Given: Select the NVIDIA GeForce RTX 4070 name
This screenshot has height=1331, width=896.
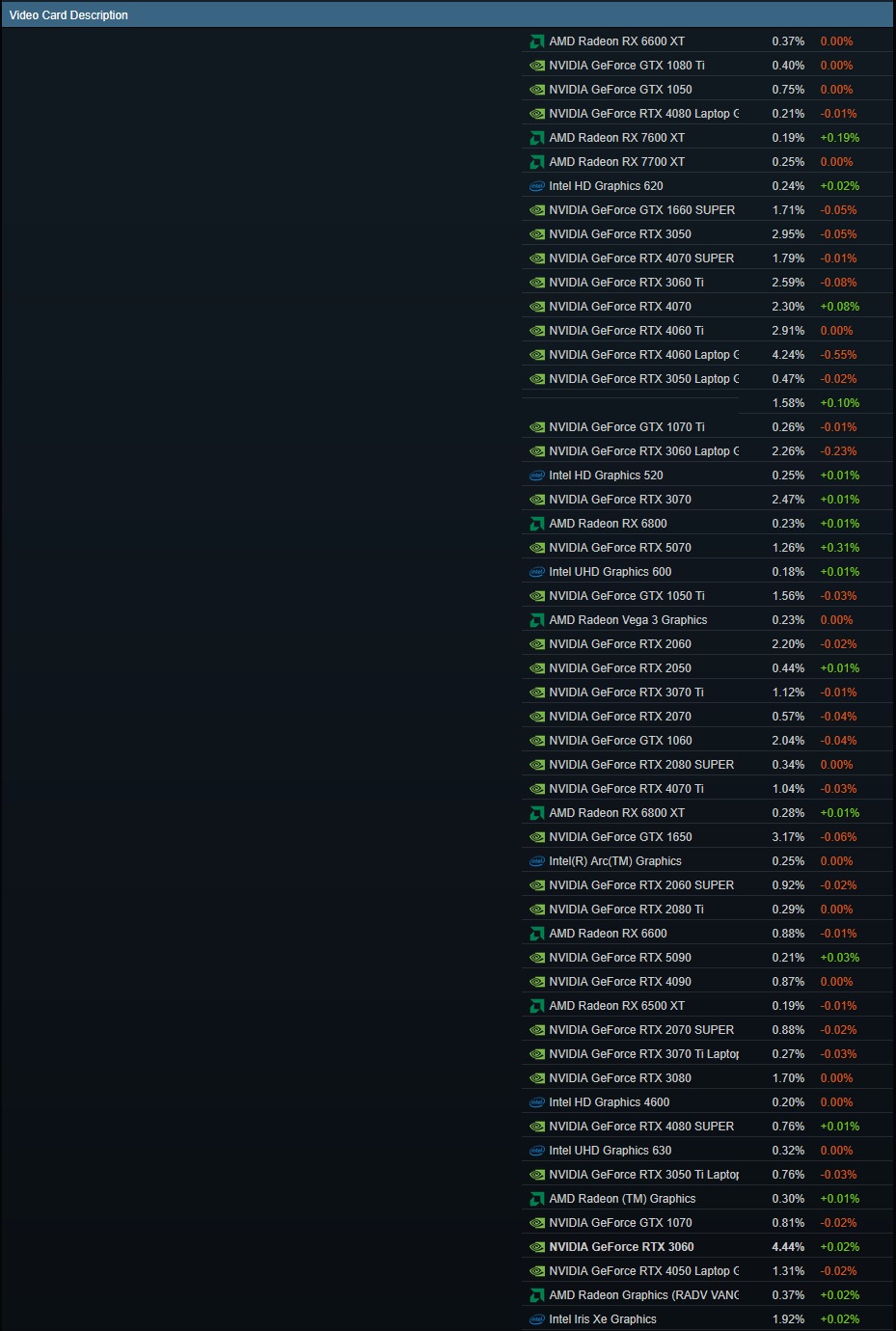Looking at the screenshot, I should (620, 307).
